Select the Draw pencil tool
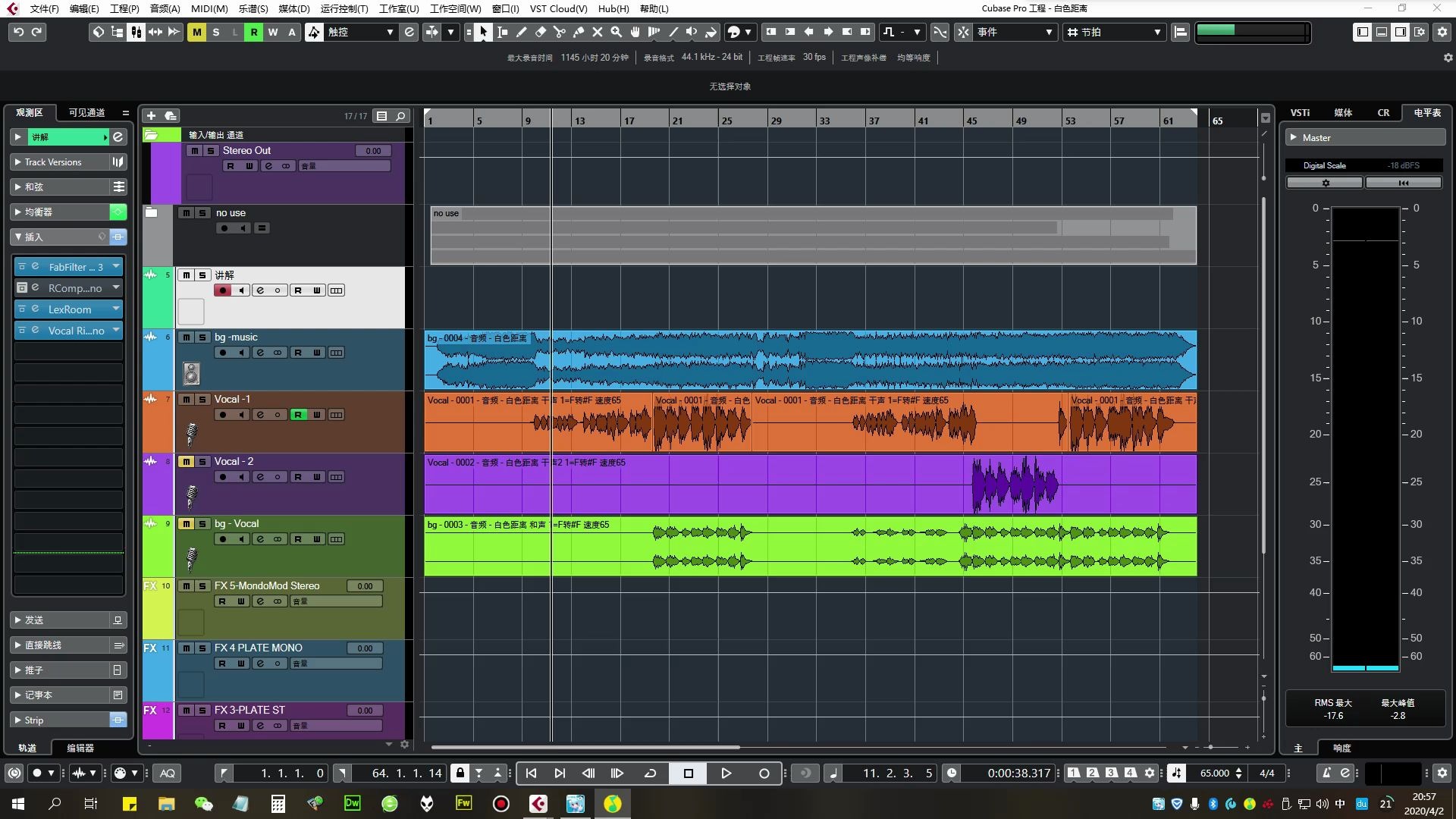This screenshot has height=819, width=1456. (x=522, y=32)
